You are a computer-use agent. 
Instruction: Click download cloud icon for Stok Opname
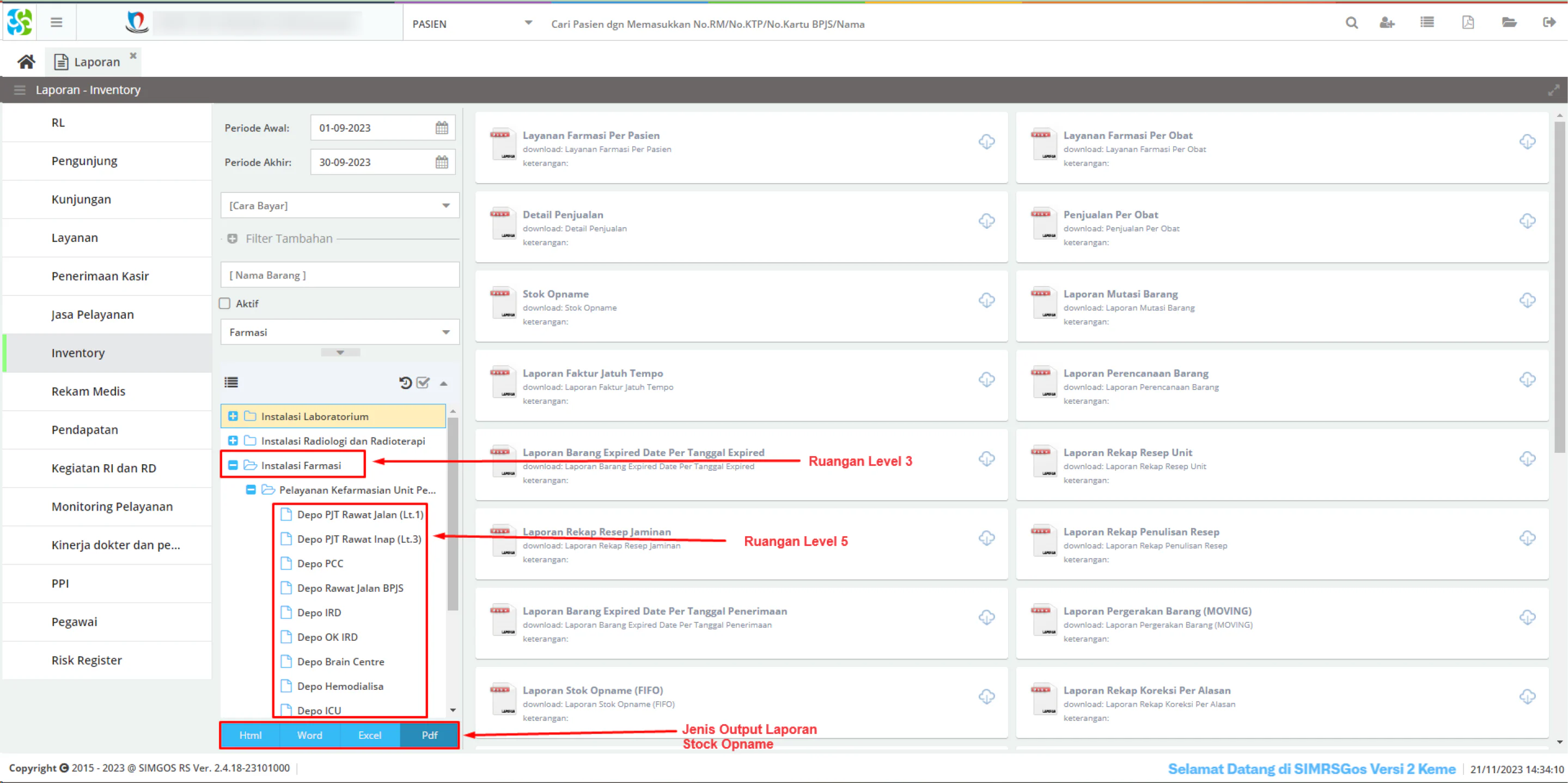987,300
